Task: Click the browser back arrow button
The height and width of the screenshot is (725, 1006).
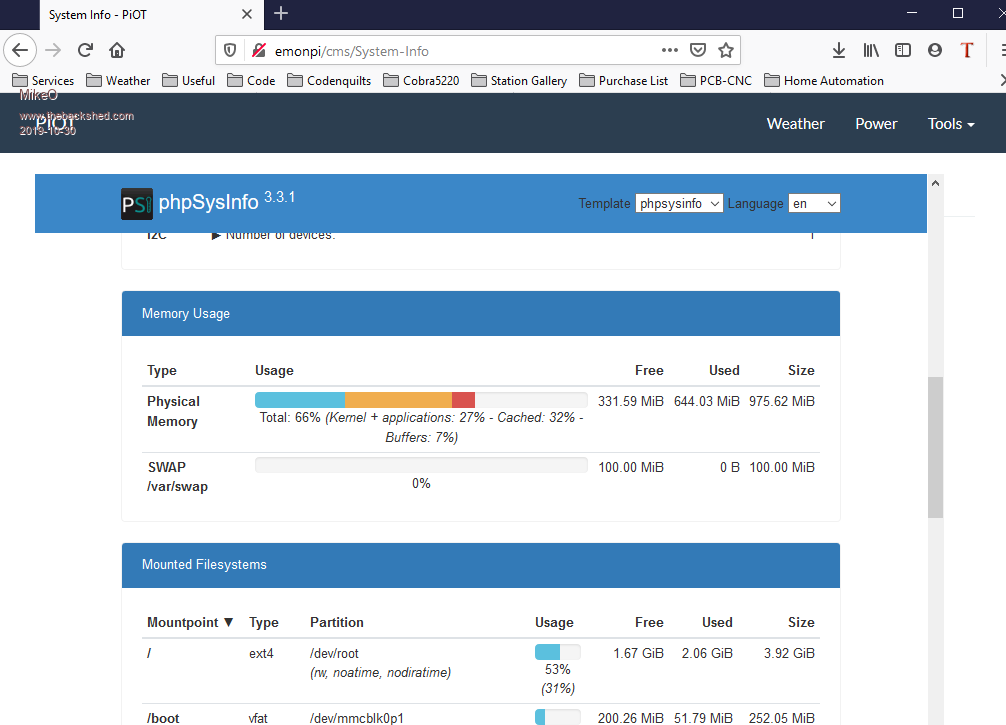Action: (21, 50)
